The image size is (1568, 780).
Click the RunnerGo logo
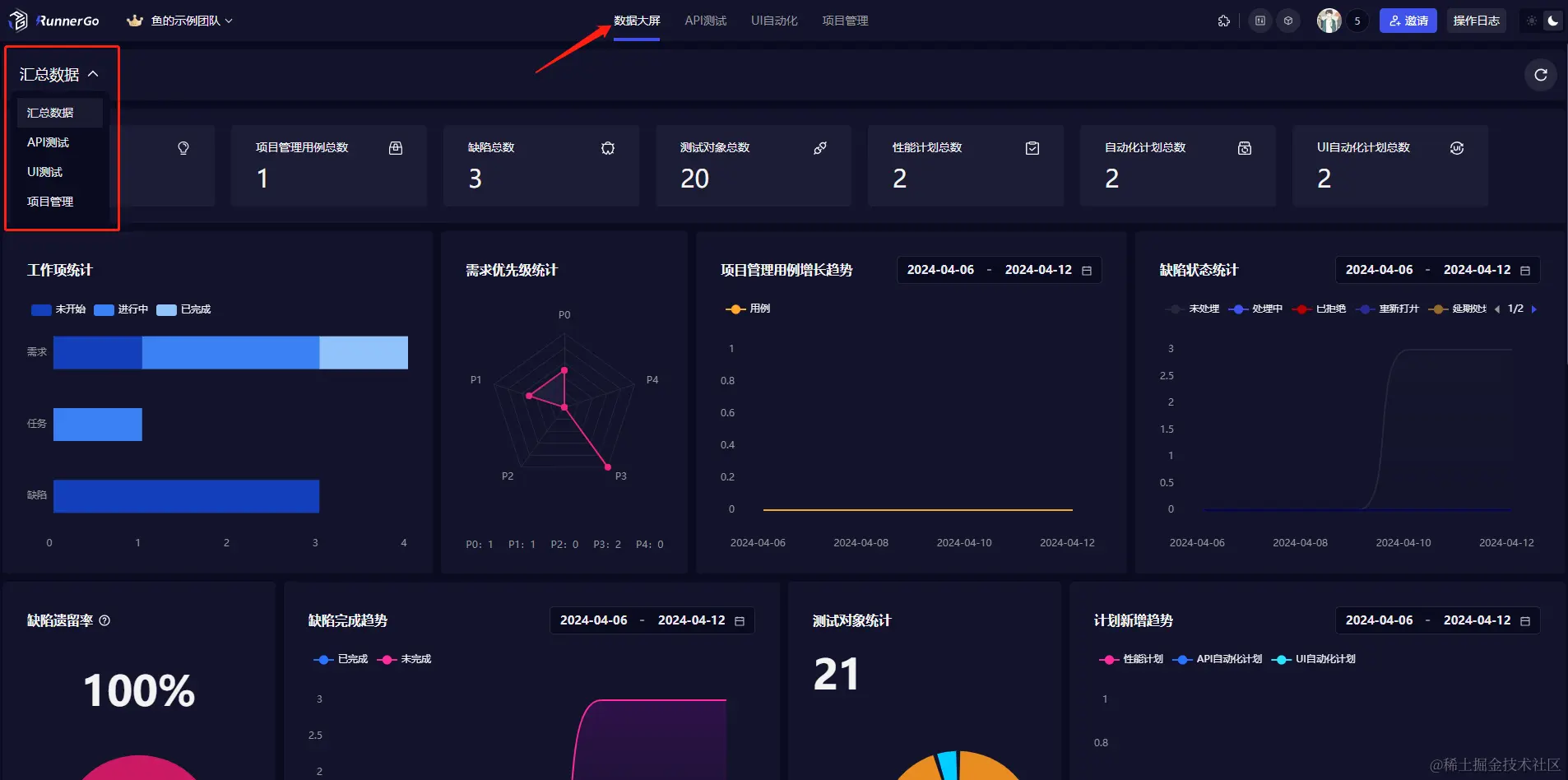point(54,21)
